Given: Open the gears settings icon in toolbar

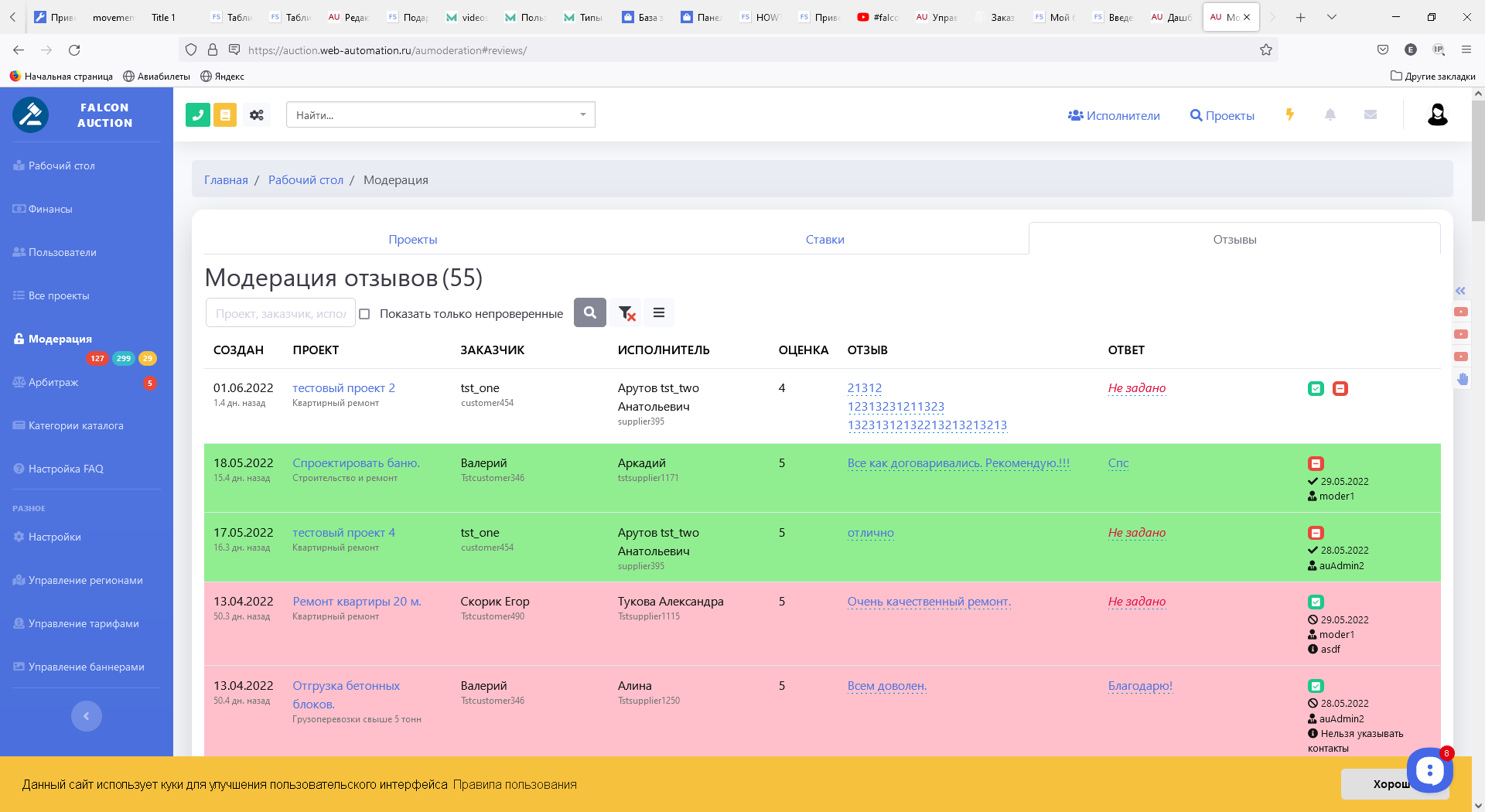Looking at the screenshot, I should [x=257, y=115].
